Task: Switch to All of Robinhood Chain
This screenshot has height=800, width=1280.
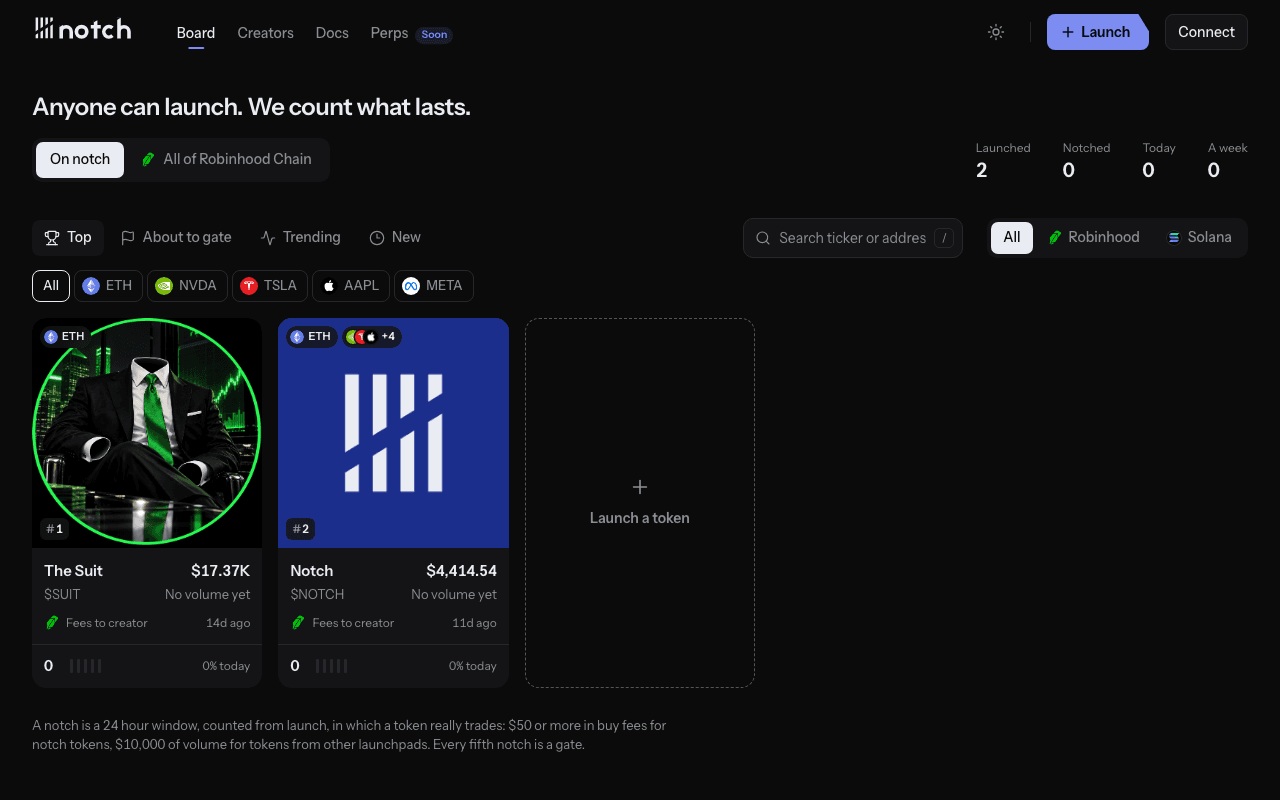Action: coord(227,160)
